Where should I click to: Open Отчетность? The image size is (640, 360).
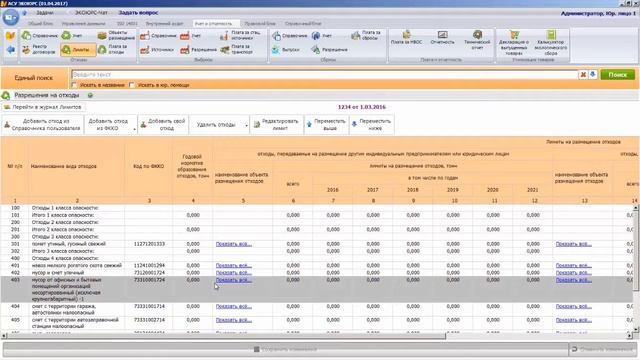pyautogui.click(x=442, y=38)
